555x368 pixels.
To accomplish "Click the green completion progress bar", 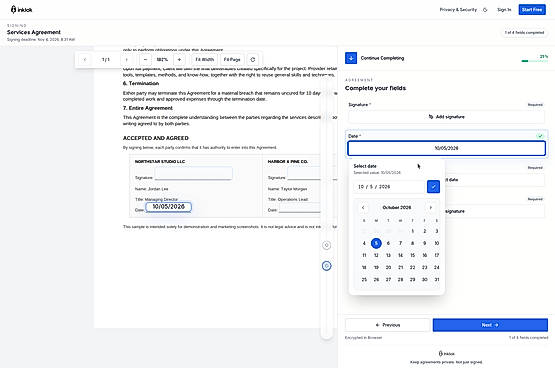I will tap(534, 61).
